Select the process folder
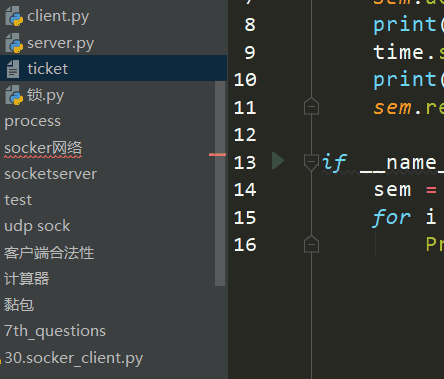The height and width of the screenshot is (379, 444). point(33,121)
